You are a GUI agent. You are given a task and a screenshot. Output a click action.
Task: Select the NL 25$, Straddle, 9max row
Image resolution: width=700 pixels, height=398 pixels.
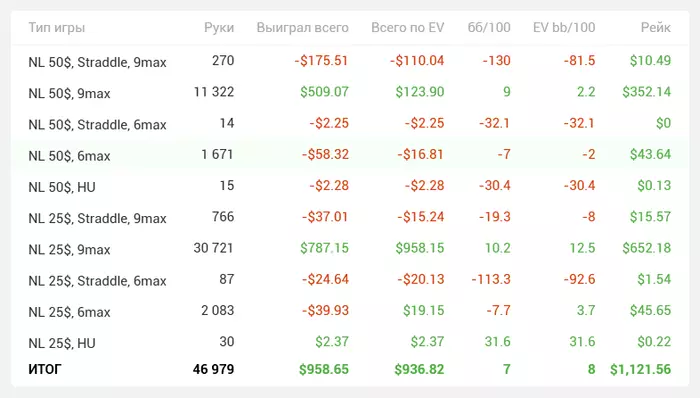tap(350, 217)
